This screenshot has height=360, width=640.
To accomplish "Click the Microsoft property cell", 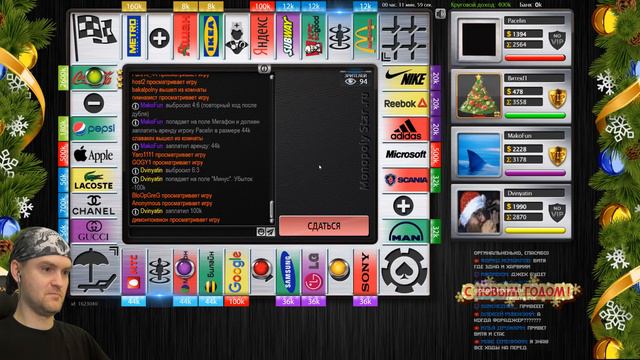I will point(405,155).
